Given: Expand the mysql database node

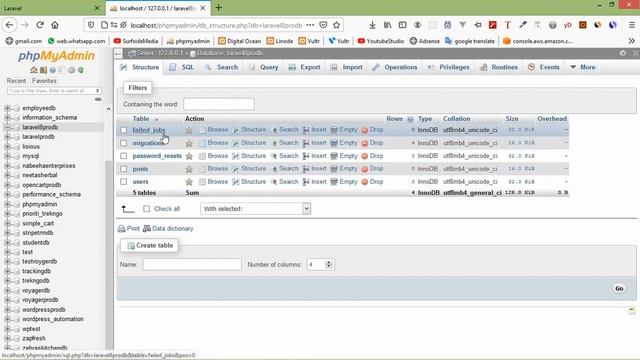Looking at the screenshot, I should 7,156.
